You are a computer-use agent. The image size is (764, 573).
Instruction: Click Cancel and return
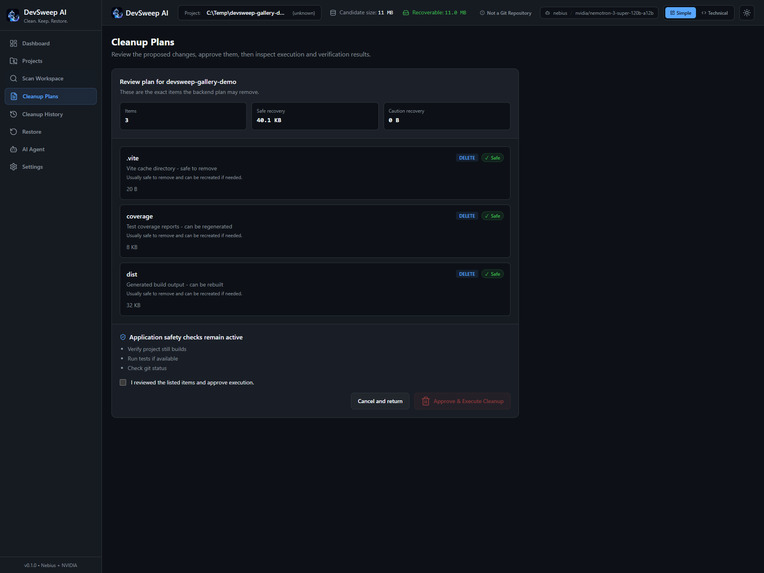pyautogui.click(x=380, y=401)
